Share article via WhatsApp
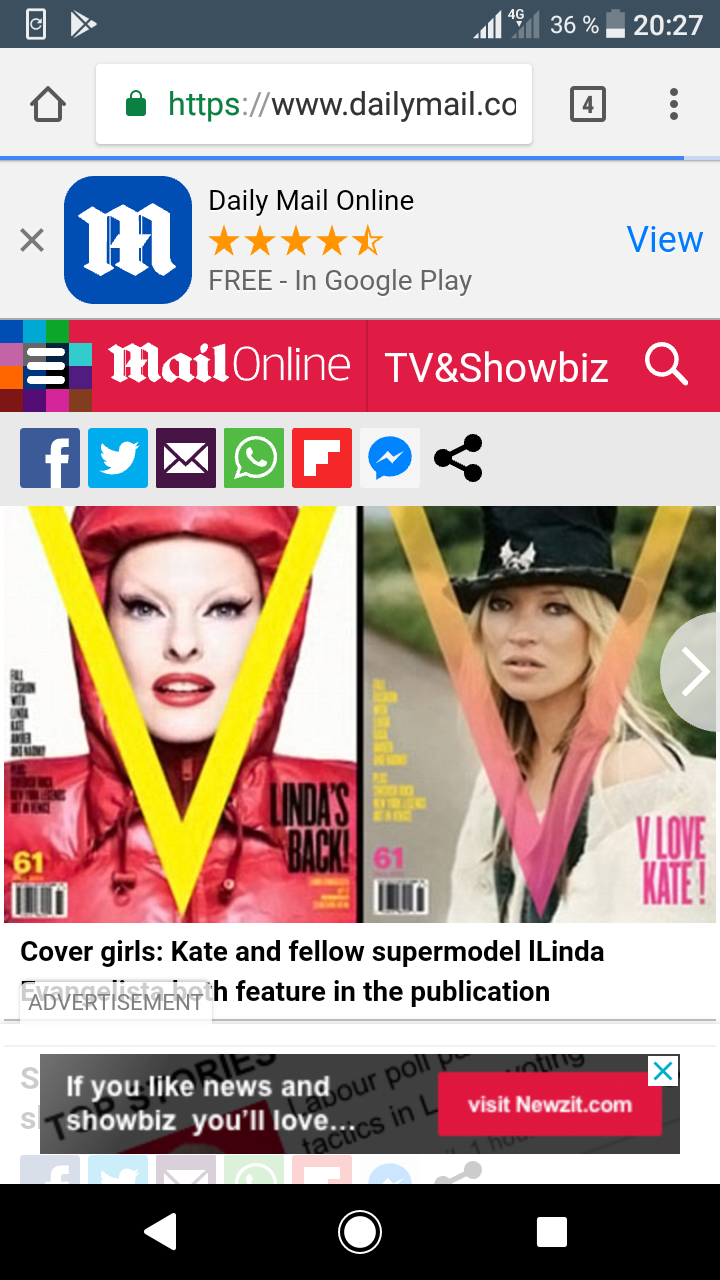This screenshot has height=1280, width=720. (x=254, y=458)
